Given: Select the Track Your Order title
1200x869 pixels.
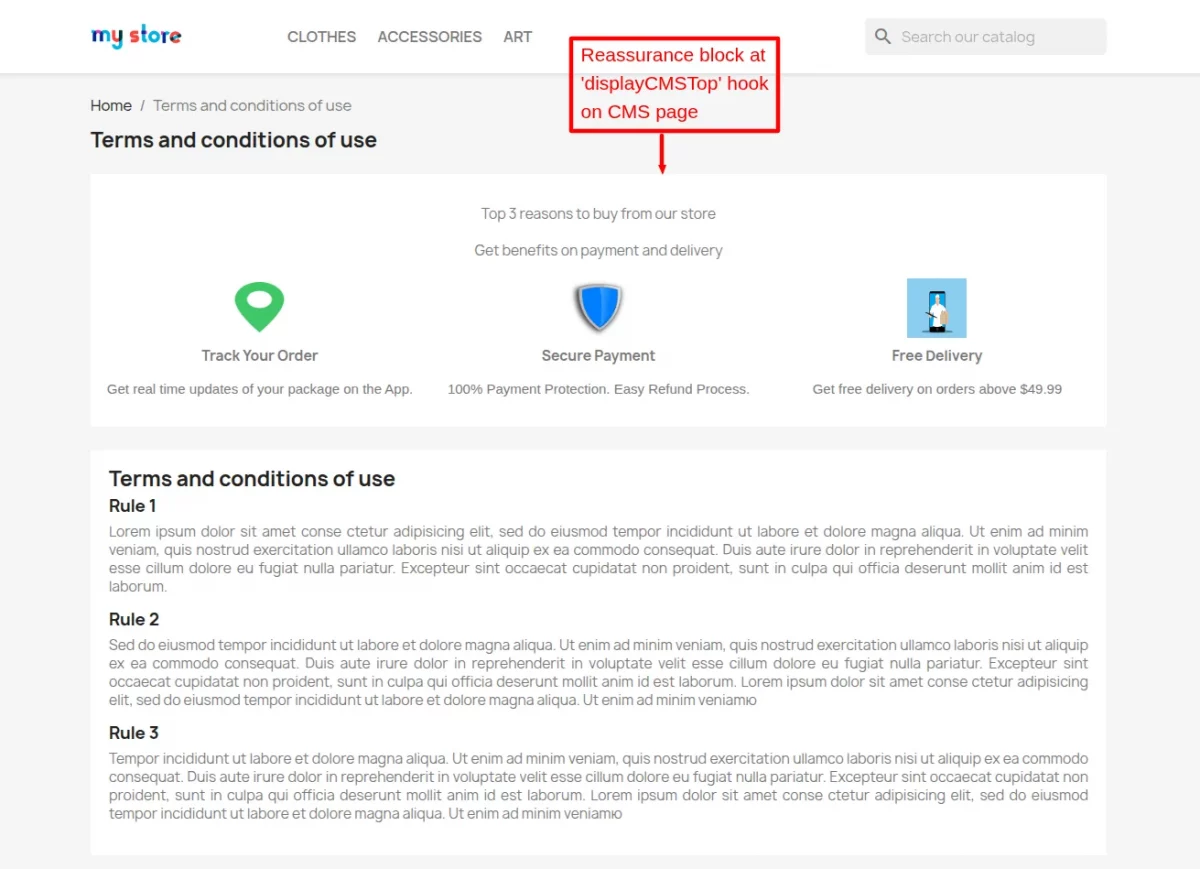Looking at the screenshot, I should [x=259, y=356].
